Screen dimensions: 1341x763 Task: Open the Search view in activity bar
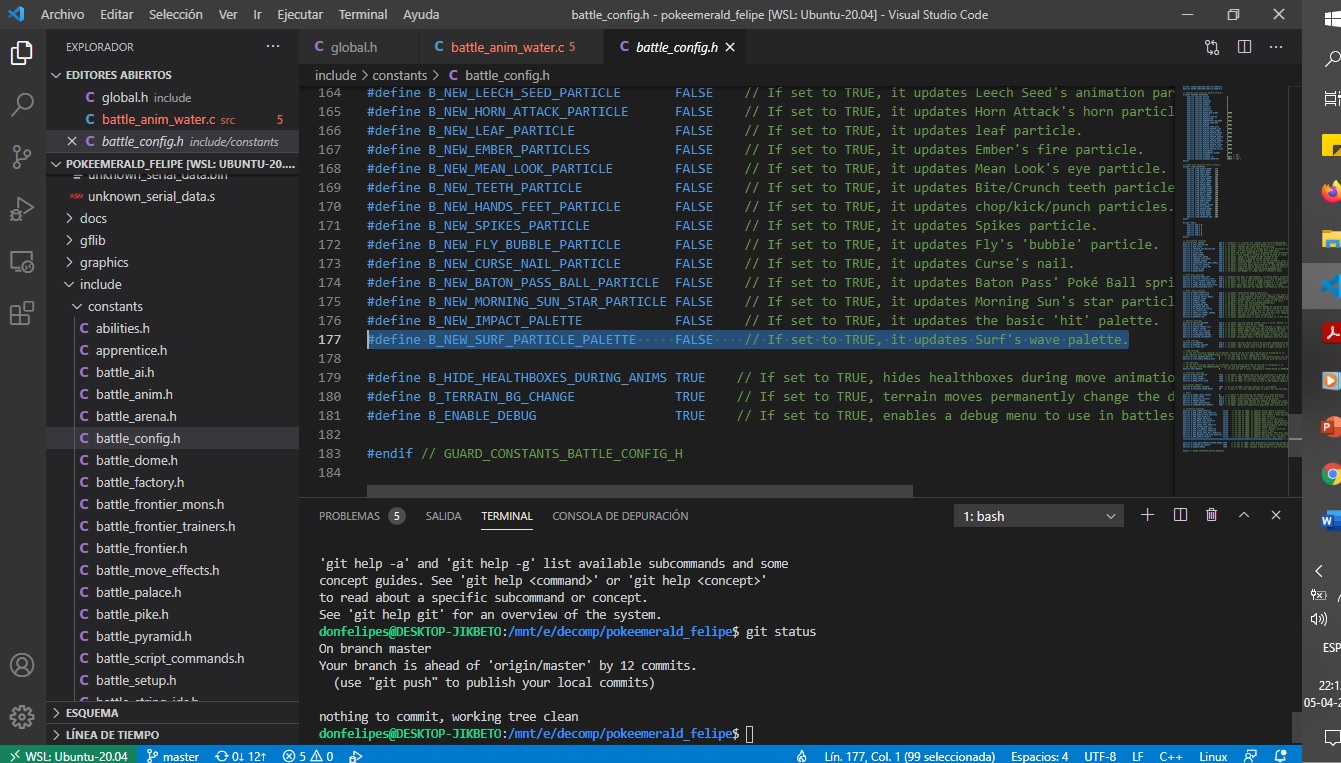click(22, 104)
